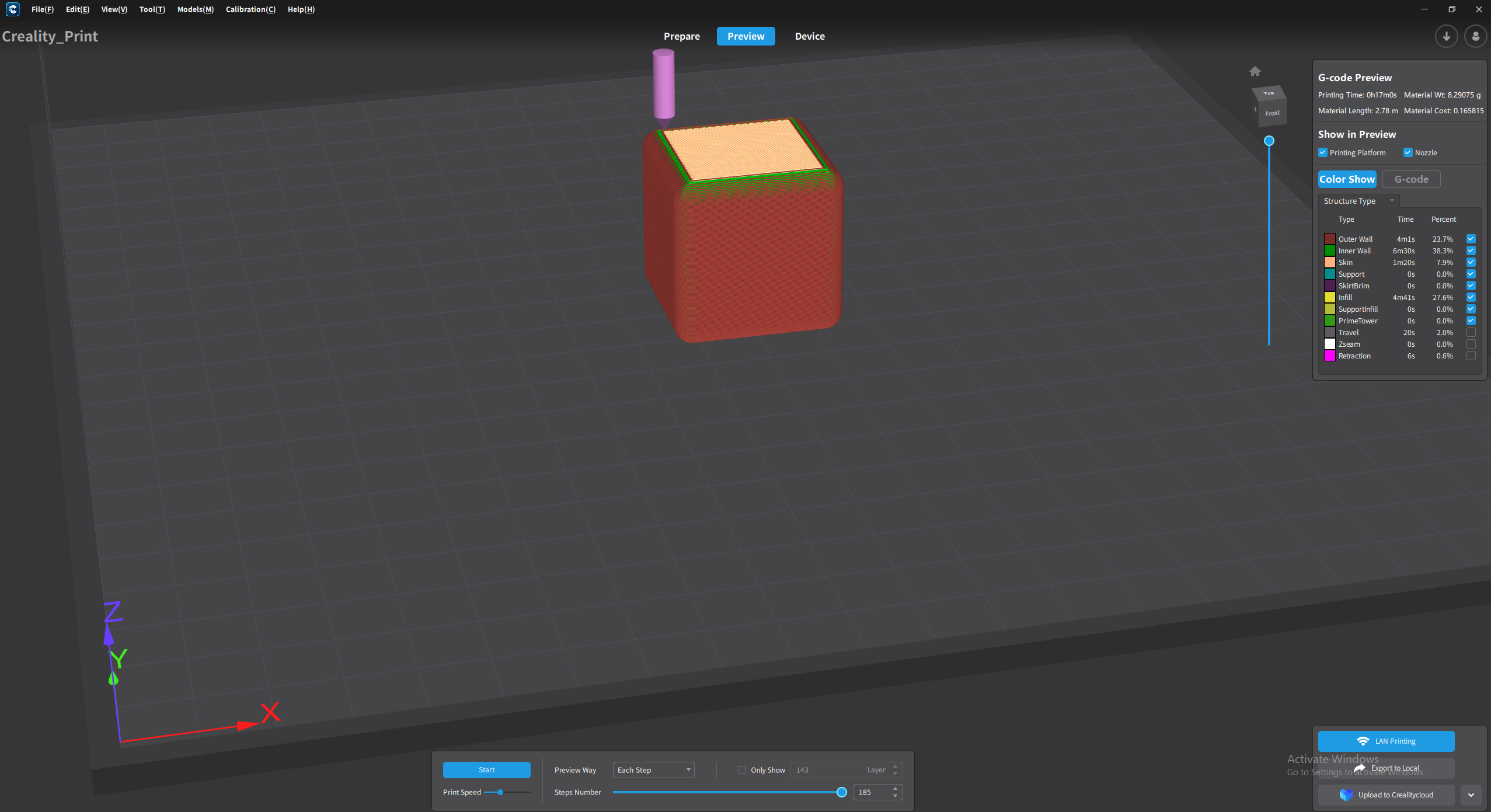Expand the export options arrow beside upload
Screen dimensions: 1491x812
pyautogui.click(x=1471, y=794)
